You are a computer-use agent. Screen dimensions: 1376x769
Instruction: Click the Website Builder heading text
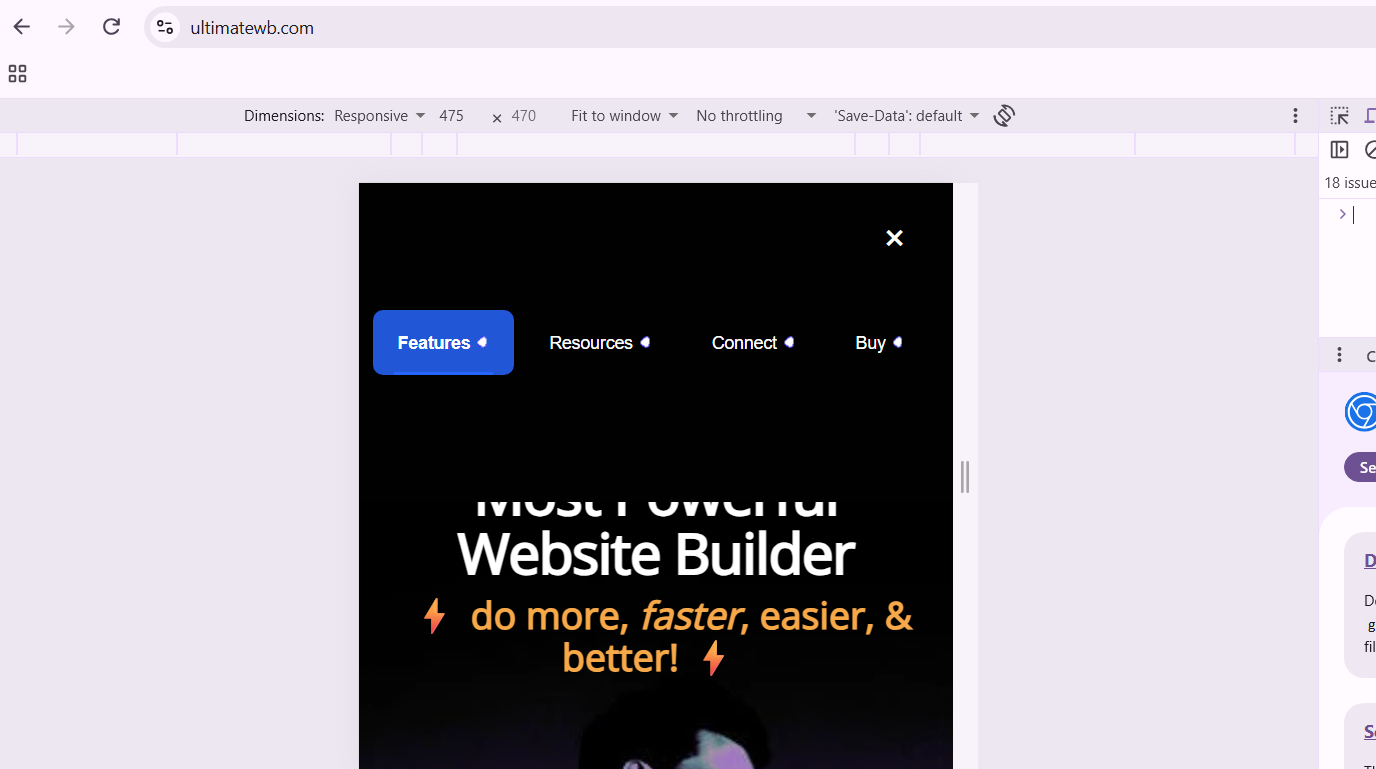click(656, 554)
